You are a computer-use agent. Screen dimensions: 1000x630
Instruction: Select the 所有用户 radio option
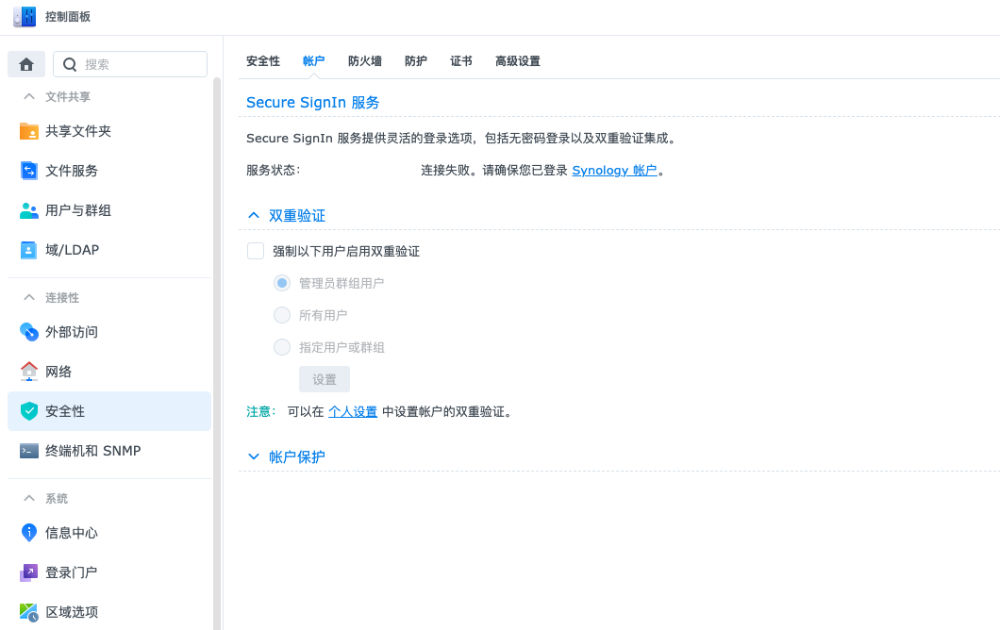point(281,315)
